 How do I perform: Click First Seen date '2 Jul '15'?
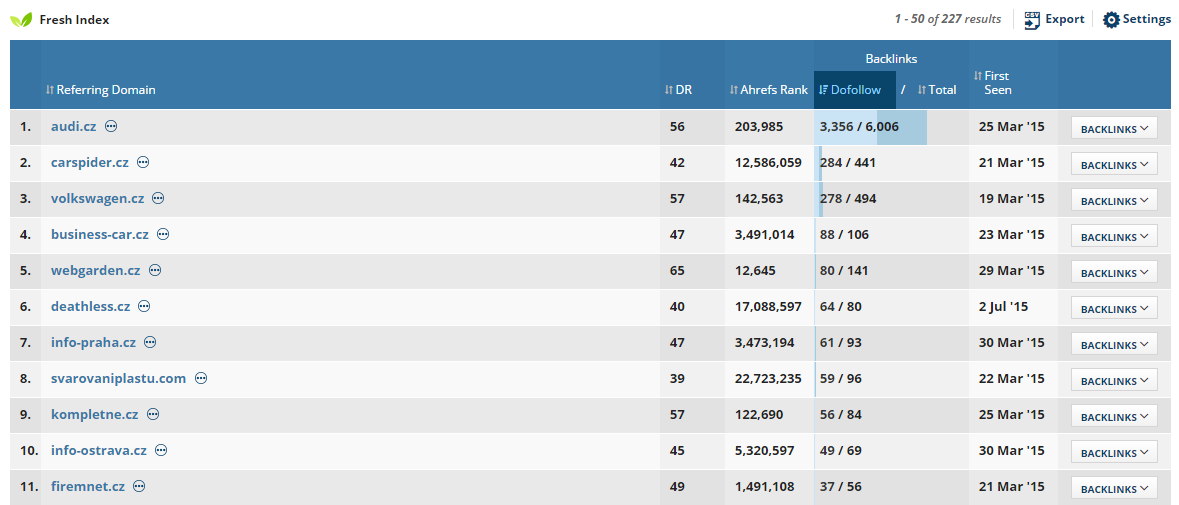click(1003, 307)
